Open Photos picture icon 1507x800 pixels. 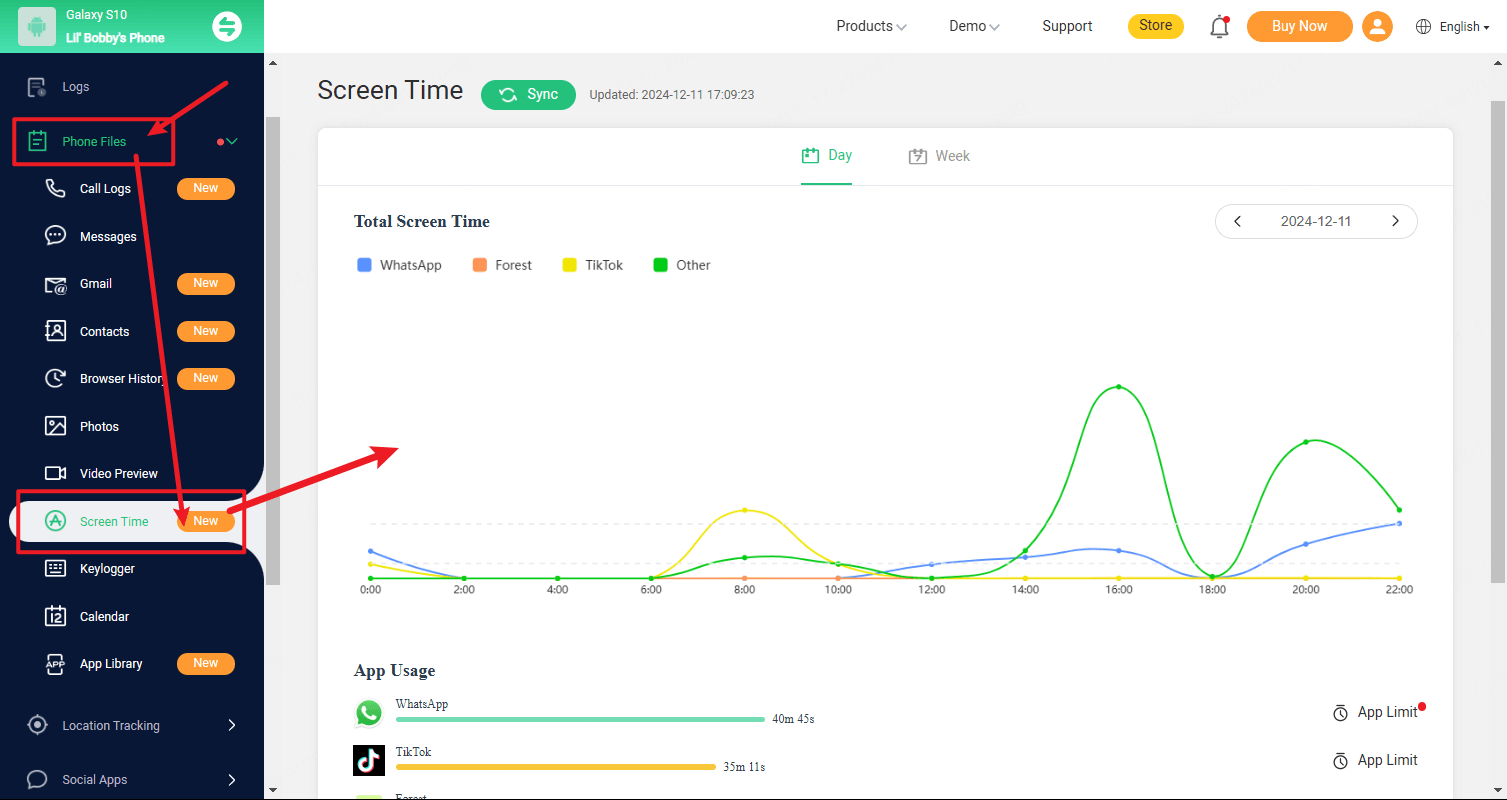coord(56,426)
